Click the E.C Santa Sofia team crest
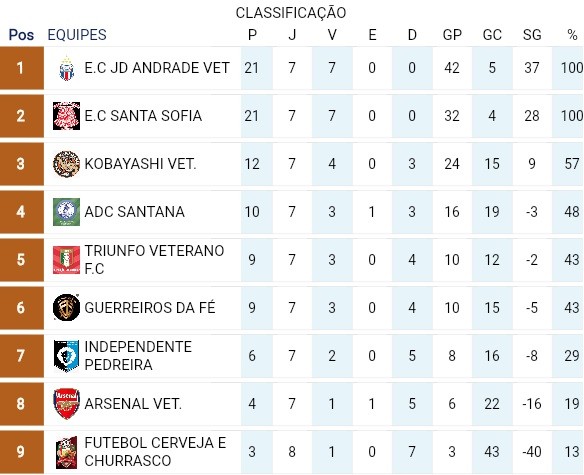 [66, 116]
